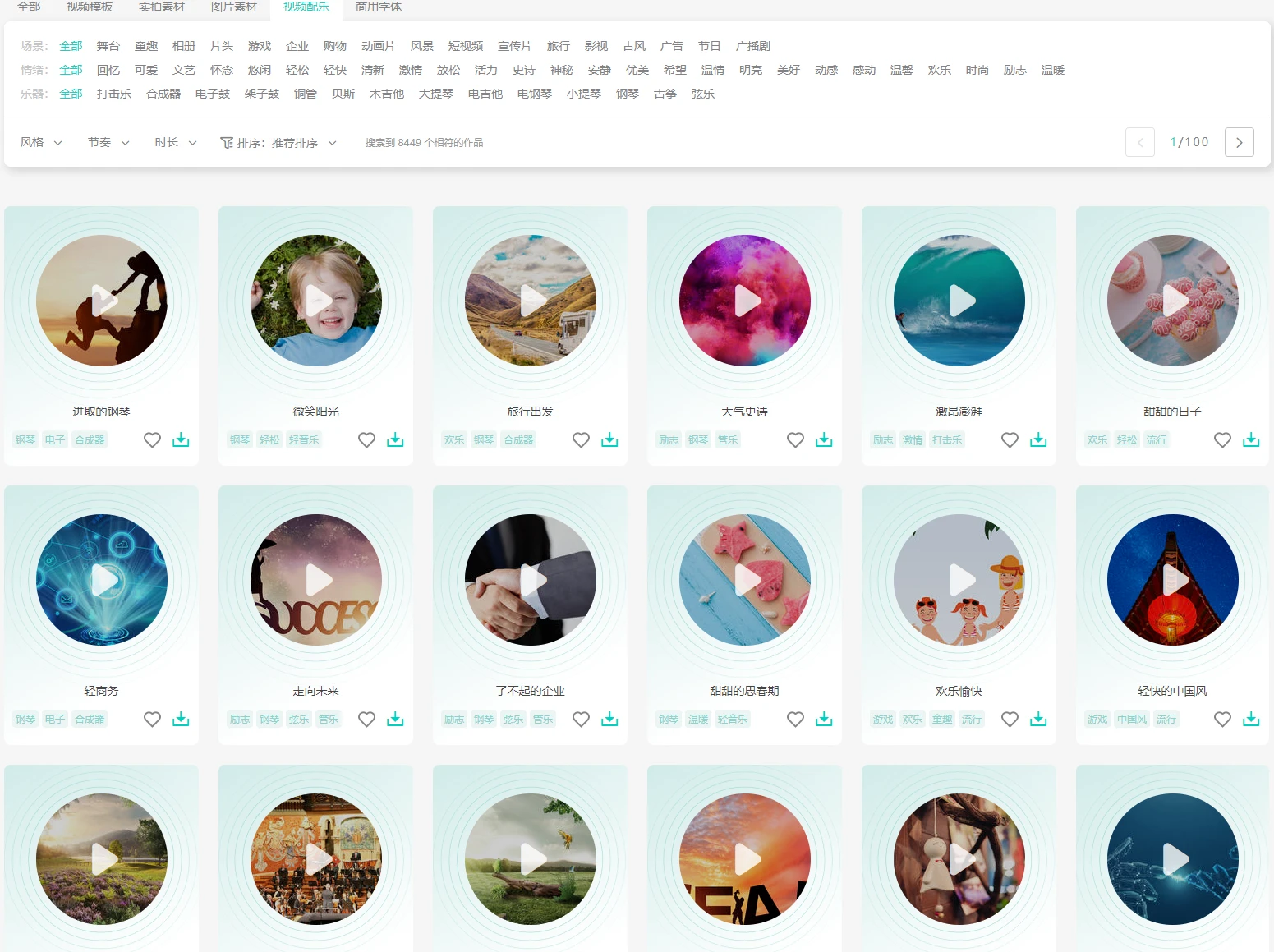Click the 中国风 tag on 轻快的中国风
This screenshot has width=1274, height=952.
click(x=1132, y=720)
